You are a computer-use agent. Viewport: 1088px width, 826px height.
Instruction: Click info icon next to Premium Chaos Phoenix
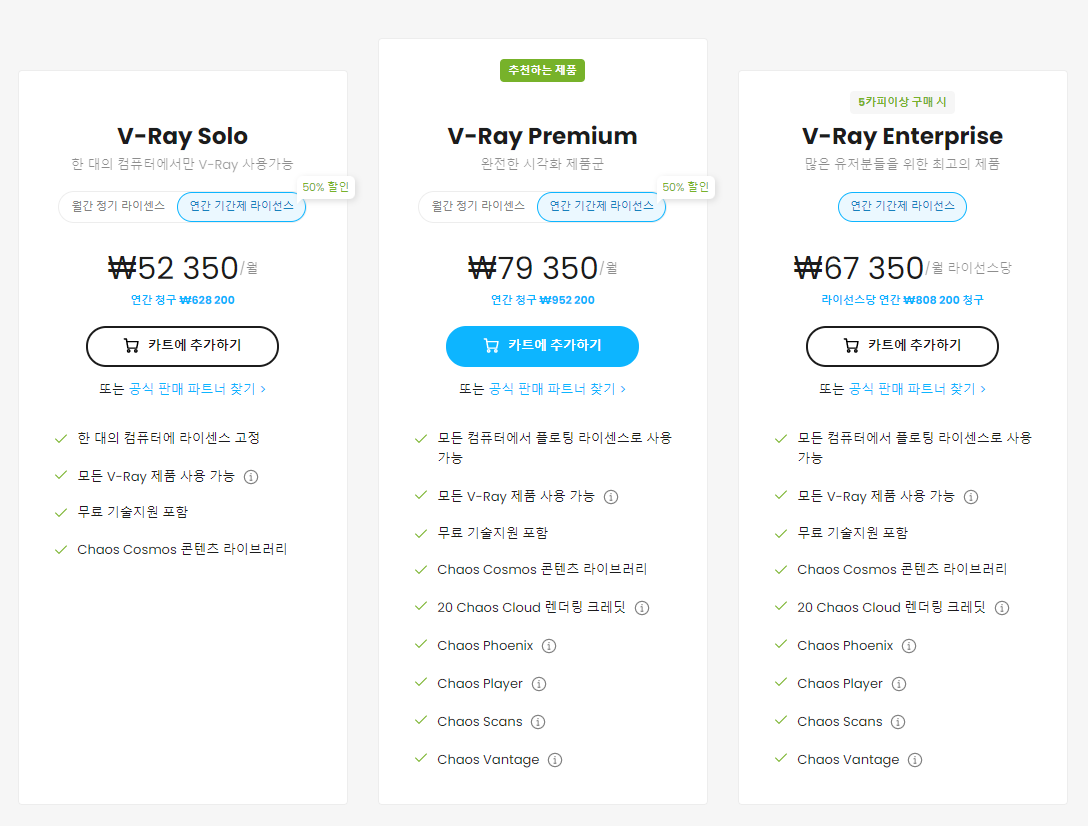(x=549, y=646)
